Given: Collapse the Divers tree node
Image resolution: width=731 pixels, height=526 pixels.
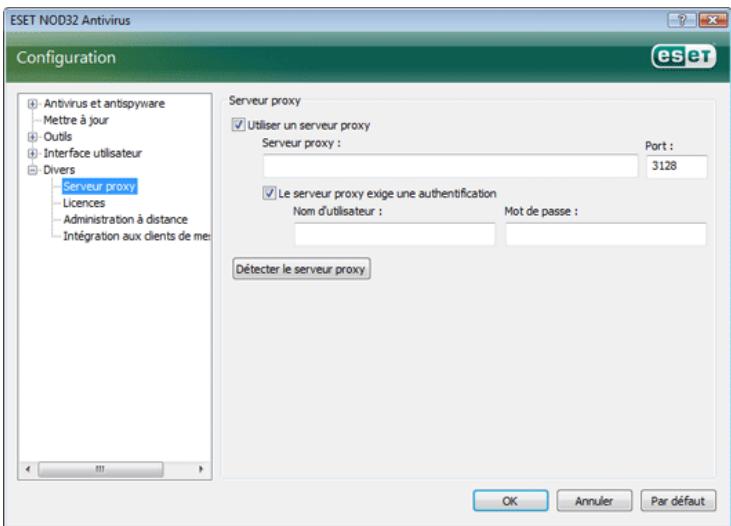Looking at the screenshot, I should 32,170.
